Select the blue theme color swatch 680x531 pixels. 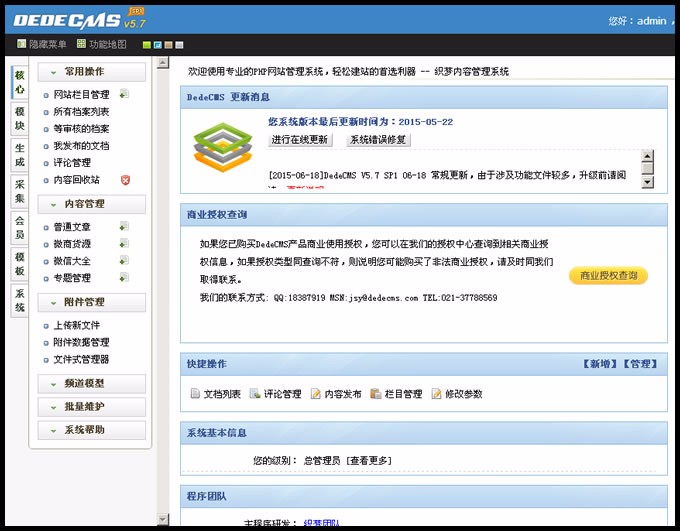[x=158, y=45]
